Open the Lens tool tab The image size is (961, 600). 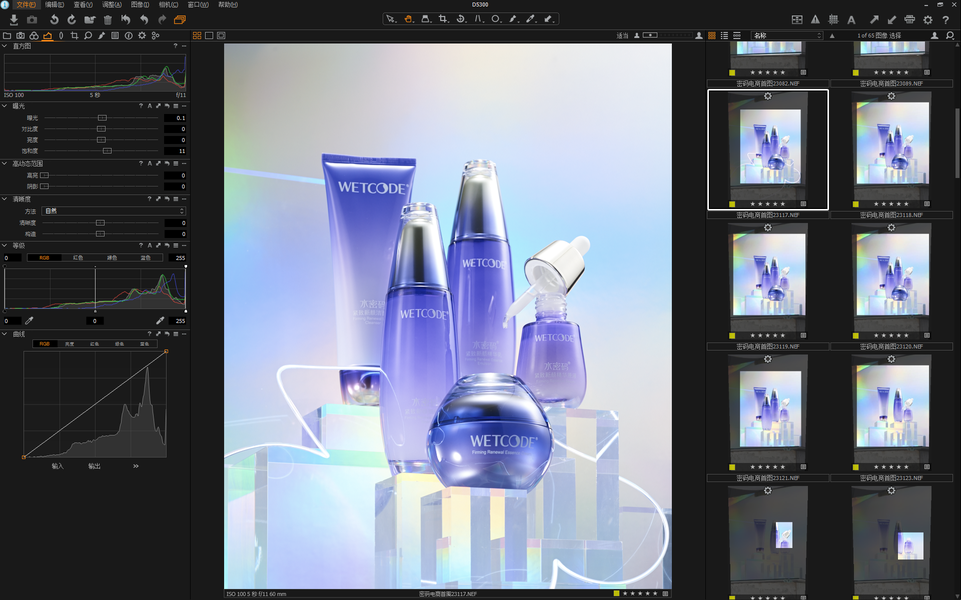[x=61, y=36]
